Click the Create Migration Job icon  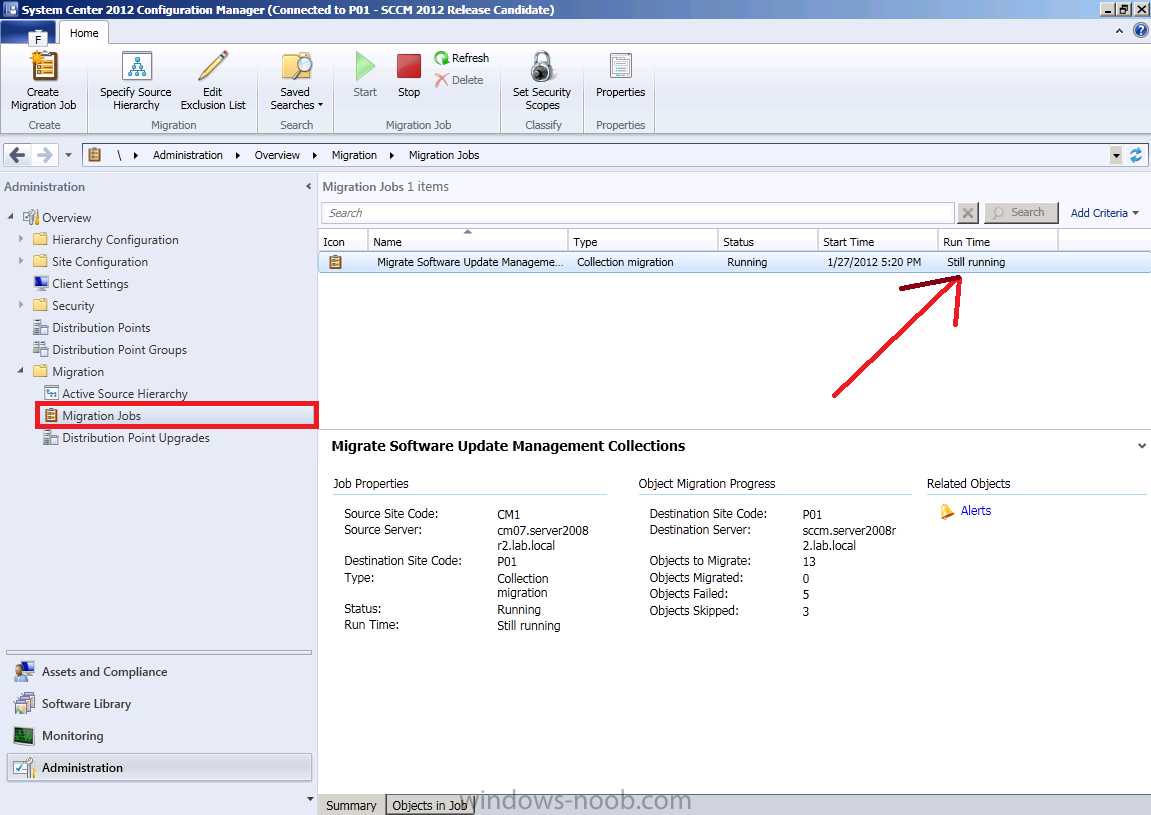click(43, 66)
